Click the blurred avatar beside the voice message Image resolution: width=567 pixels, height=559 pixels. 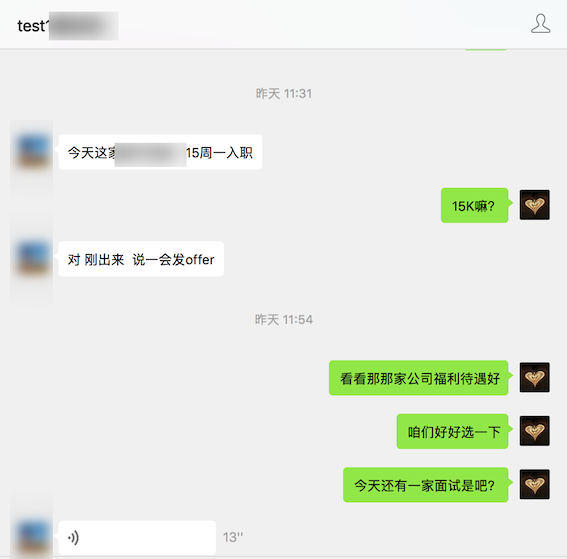(x=33, y=538)
